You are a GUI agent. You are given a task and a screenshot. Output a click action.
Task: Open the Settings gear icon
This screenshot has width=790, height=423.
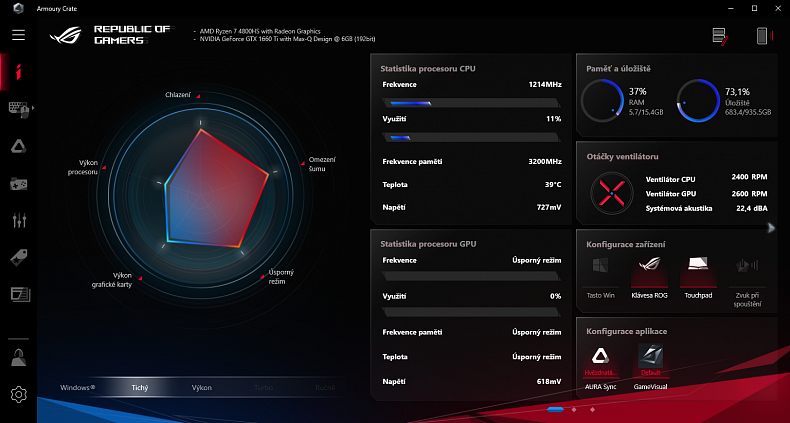(19, 394)
